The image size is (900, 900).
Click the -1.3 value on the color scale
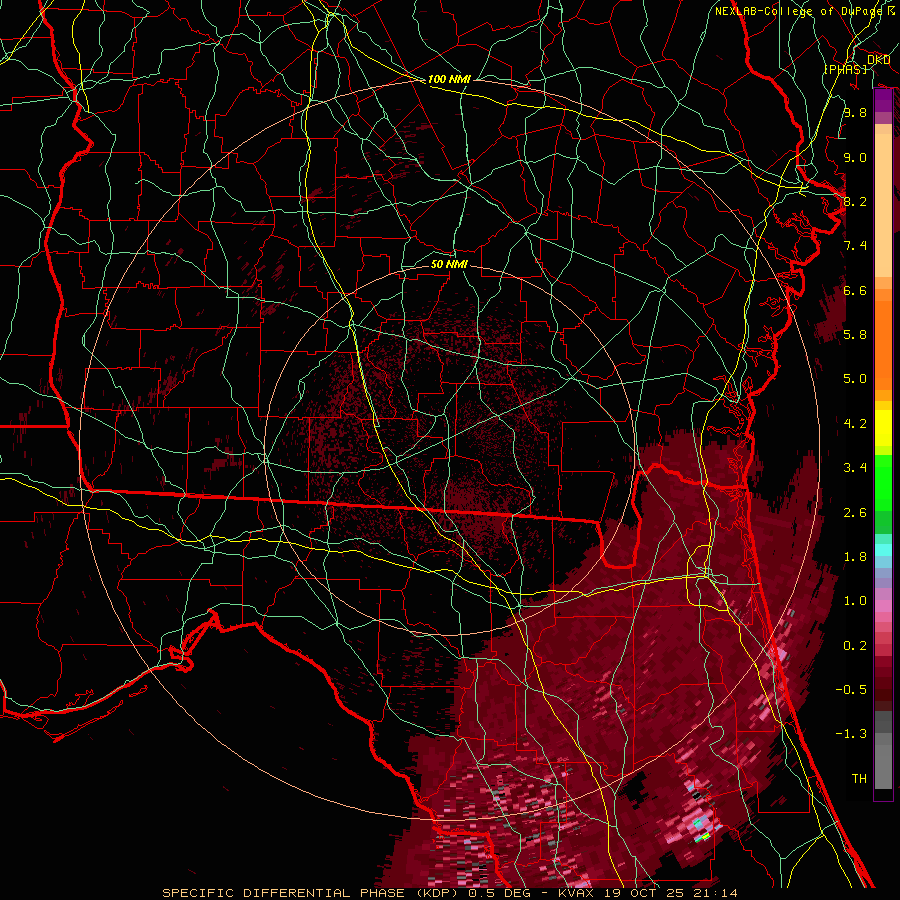coord(851,734)
